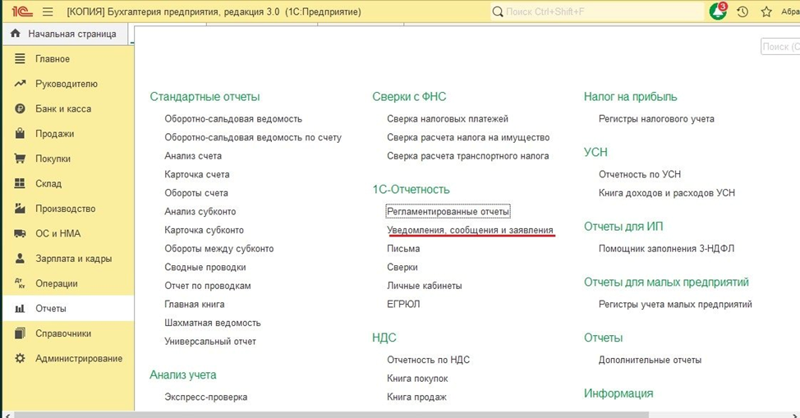Click the Справочники books icon
The image size is (800, 418).
point(20,333)
